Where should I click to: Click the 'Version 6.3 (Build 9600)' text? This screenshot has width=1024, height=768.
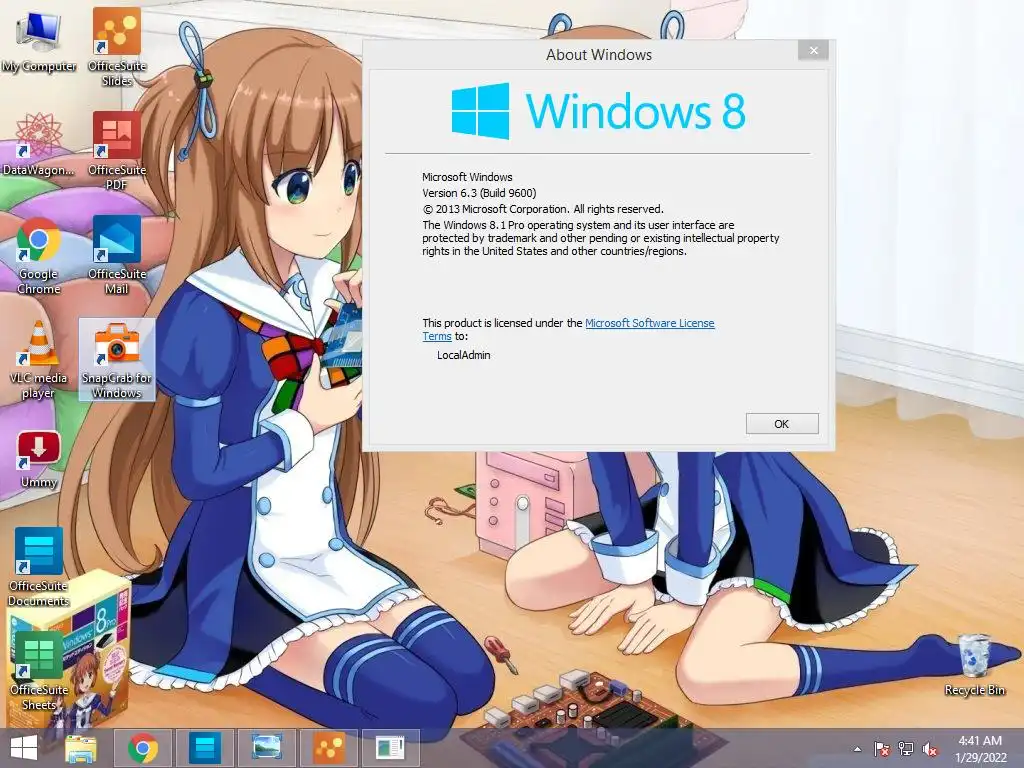pos(479,193)
